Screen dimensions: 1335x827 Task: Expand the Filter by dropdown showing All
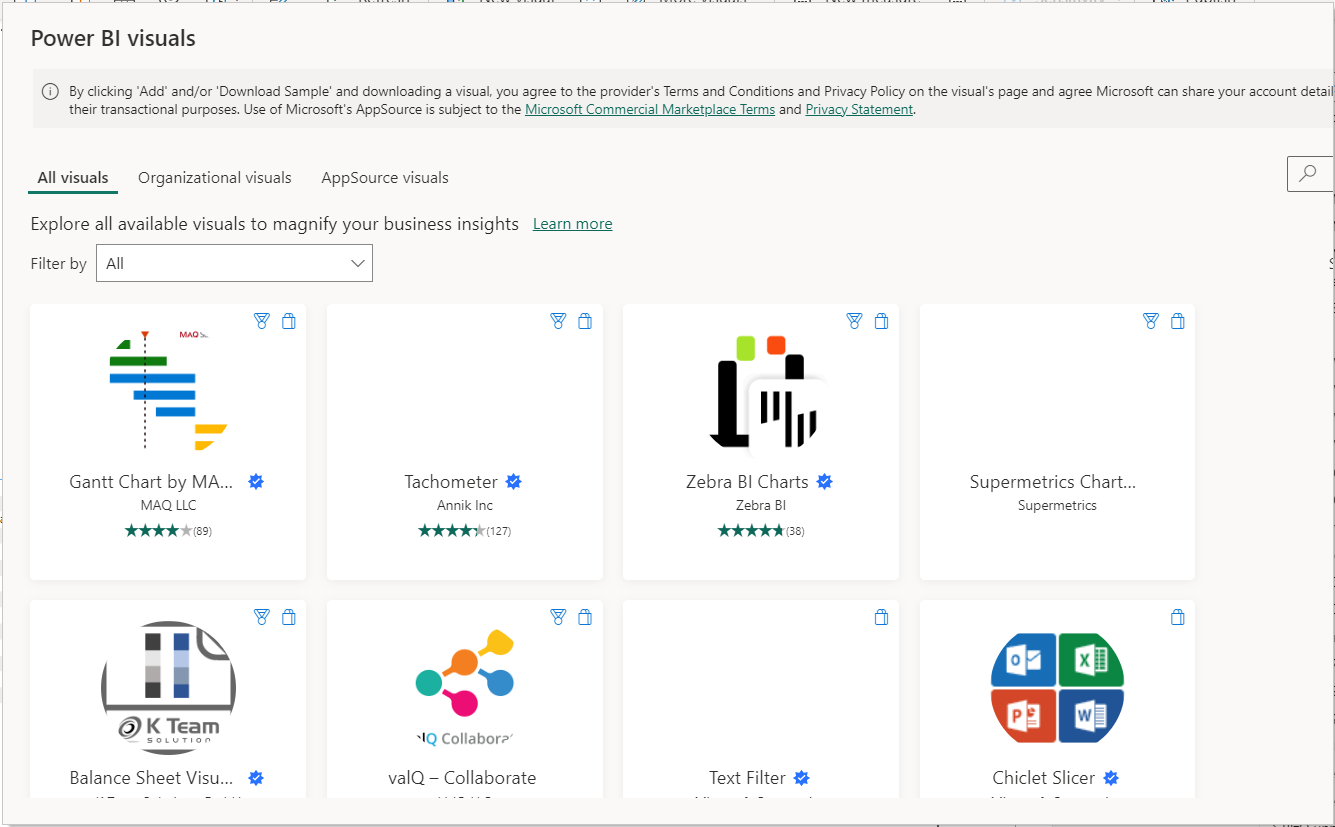tap(234, 263)
